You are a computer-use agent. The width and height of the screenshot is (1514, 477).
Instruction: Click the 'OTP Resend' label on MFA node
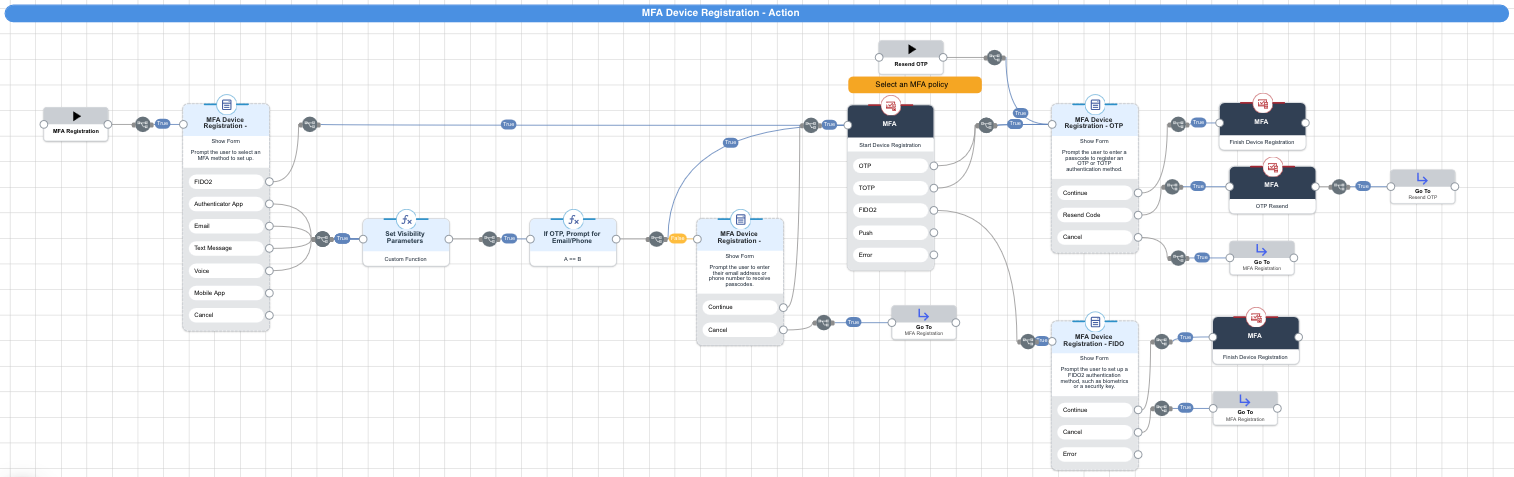1272,205
